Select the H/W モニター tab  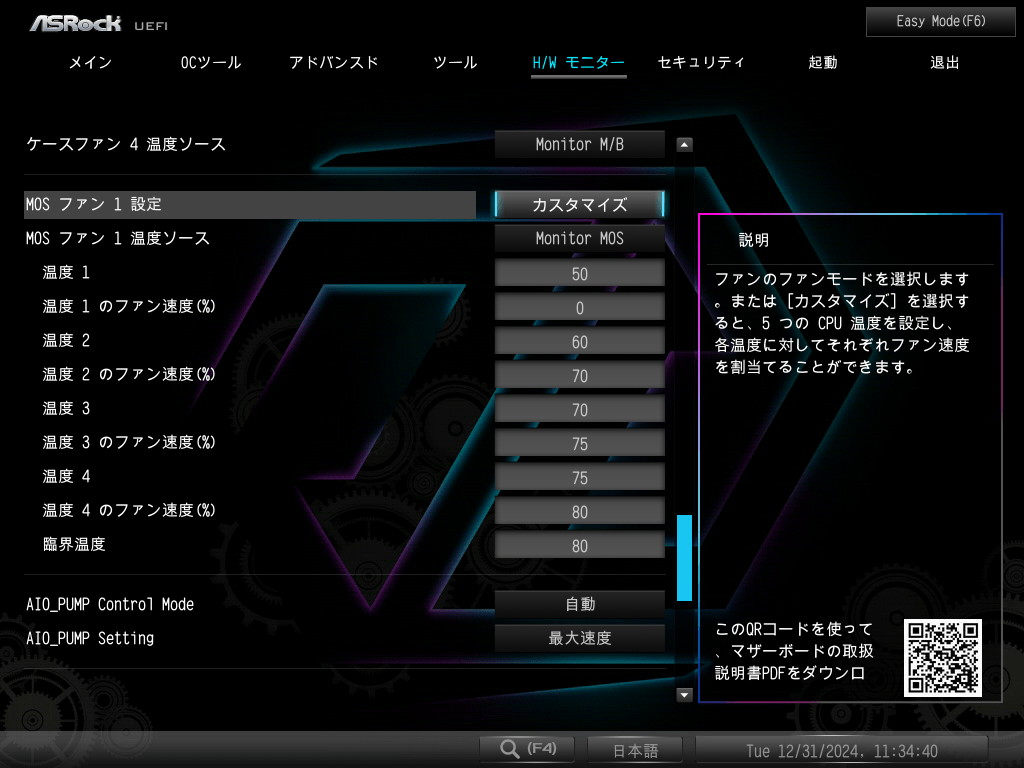(579, 63)
